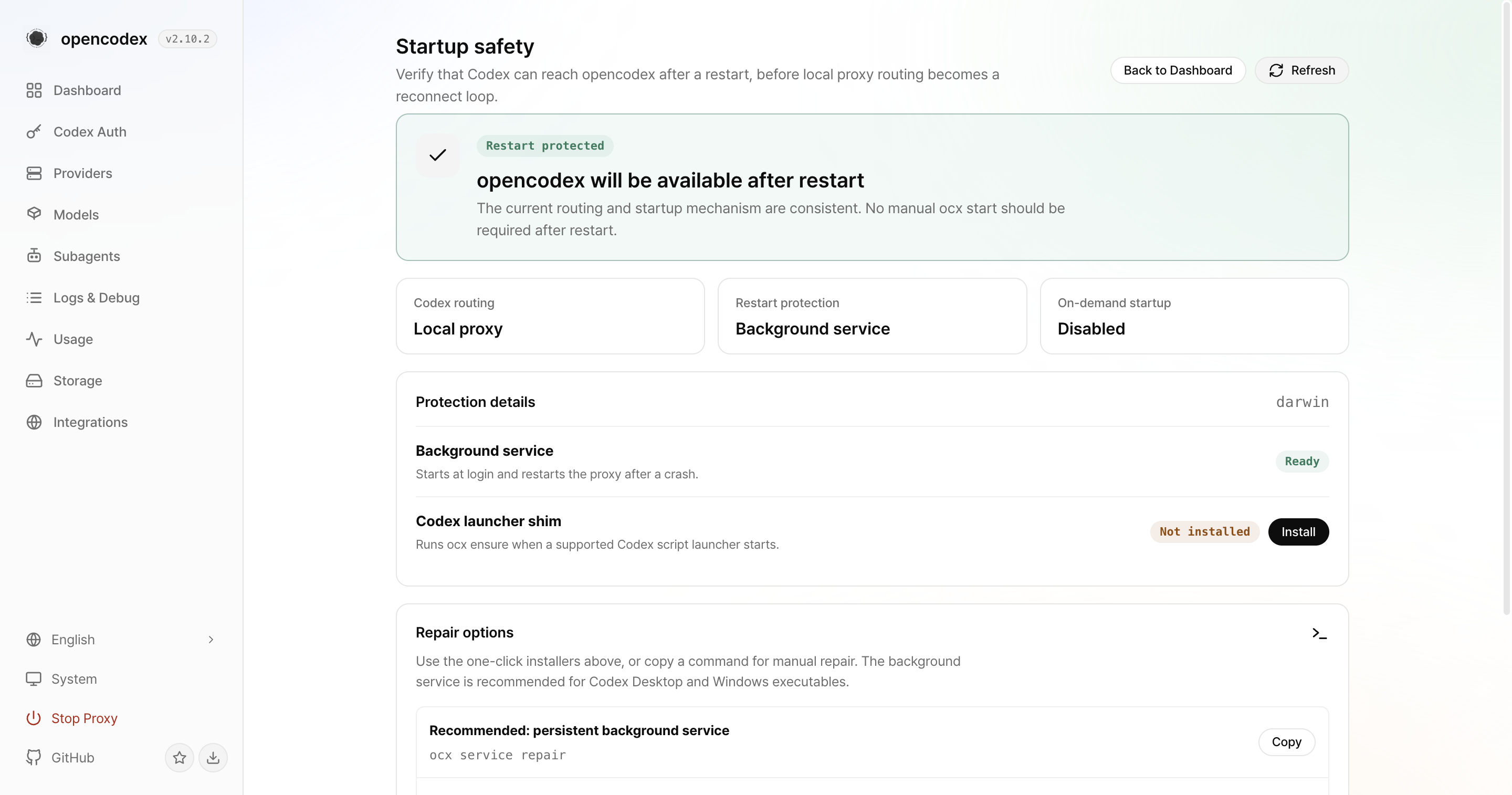The image size is (1512, 795).
Task: Click the opencodex logo icon
Action: (x=36, y=38)
